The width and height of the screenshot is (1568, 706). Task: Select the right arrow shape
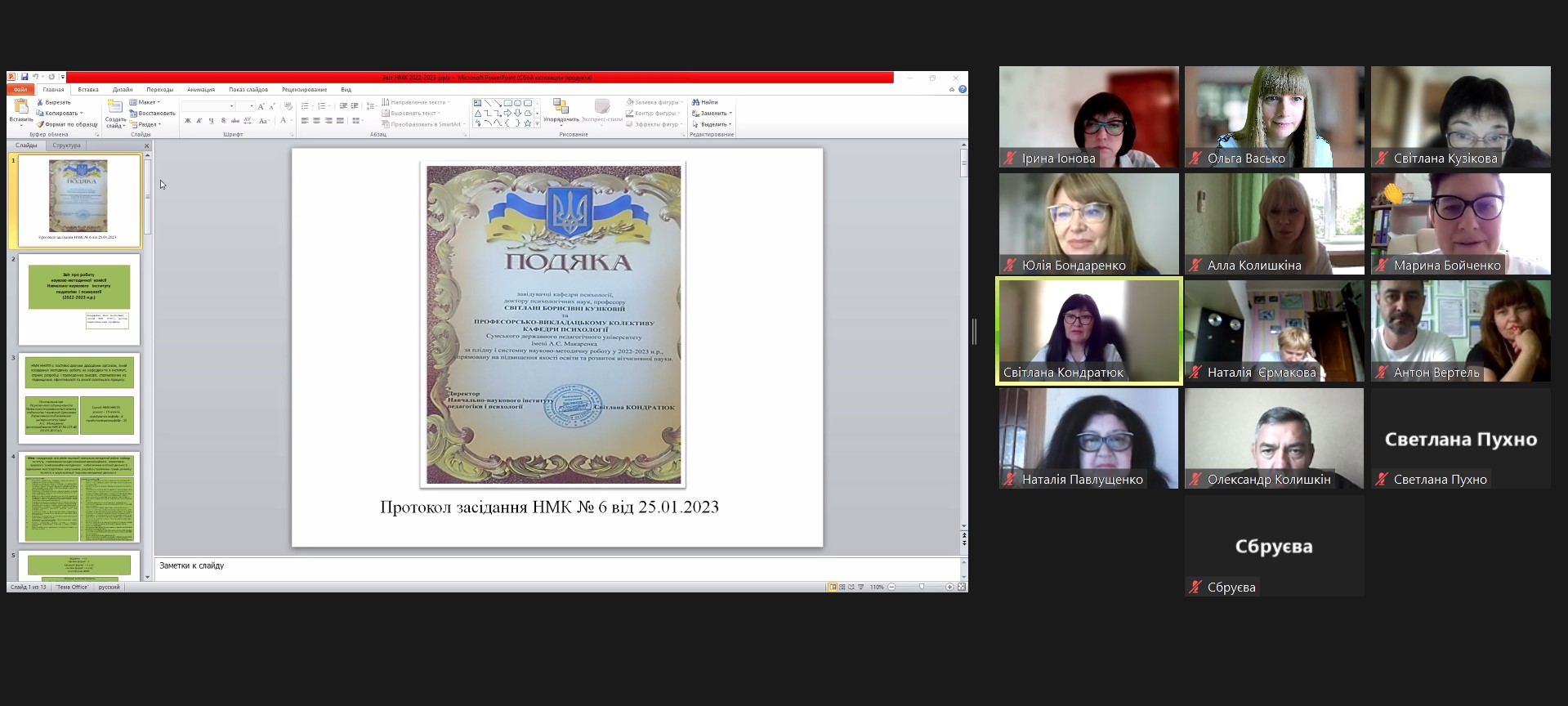click(x=507, y=113)
